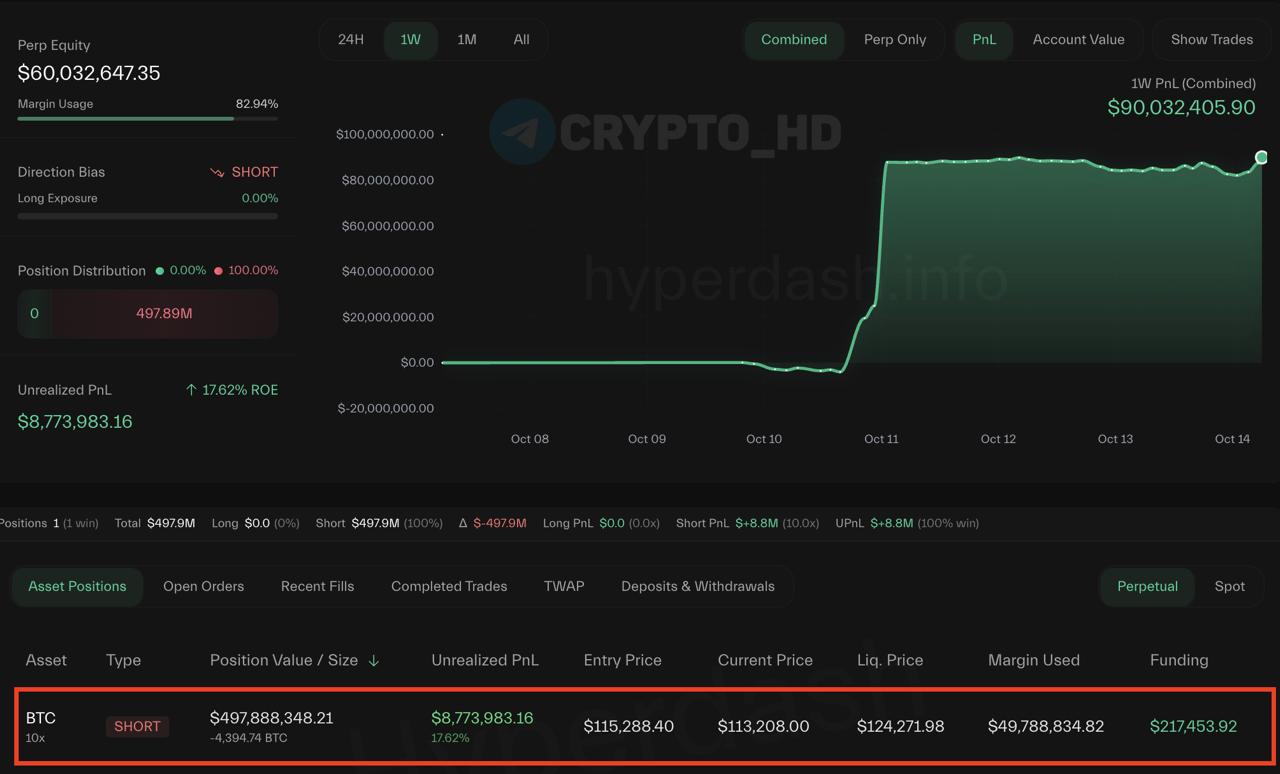Screen dimensions: 1280x774
Task: Open the Completed Trades tab
Action: pos(449,586)
